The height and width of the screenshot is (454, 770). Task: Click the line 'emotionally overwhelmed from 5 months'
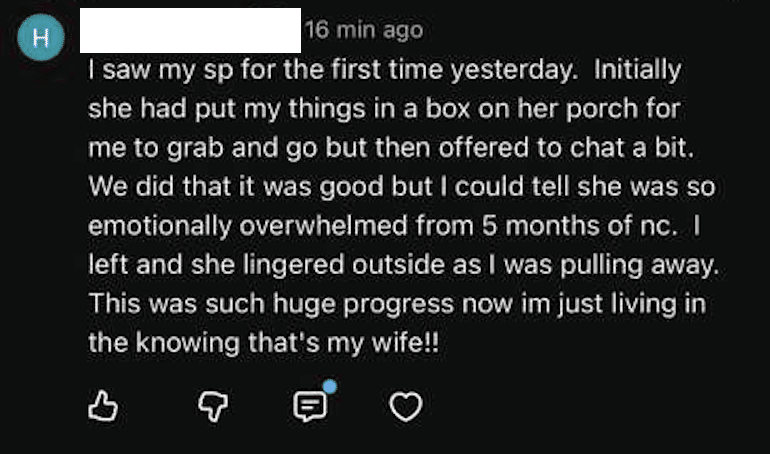tap(394, 226)
